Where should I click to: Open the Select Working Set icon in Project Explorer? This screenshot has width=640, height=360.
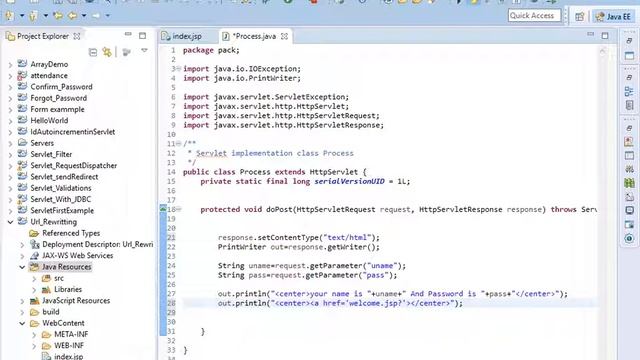point(127,52)
